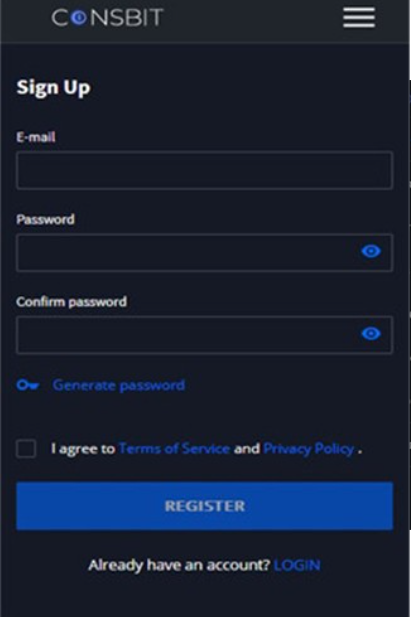This screenshot has height=617, width=411.
Task: Focus the E-mail input field
Action: coord(204,170)
